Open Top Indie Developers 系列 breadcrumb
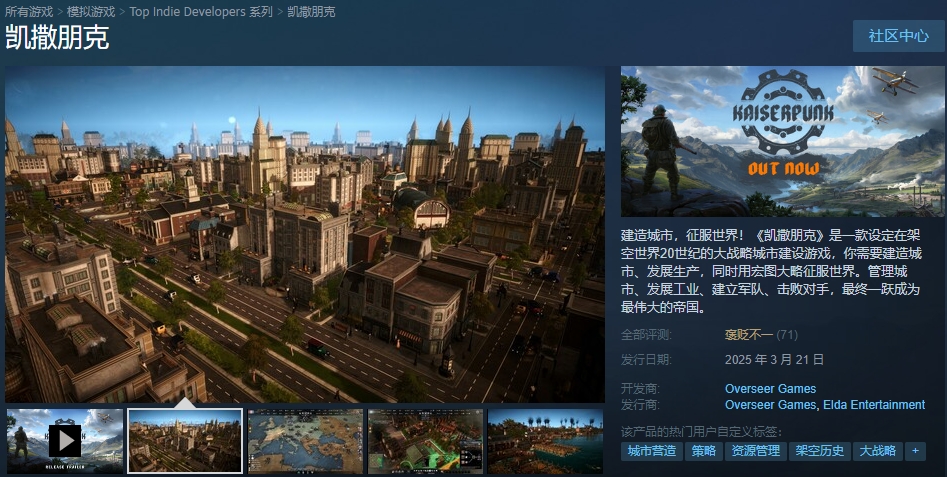947x477 pixels. [x=201, y=11]
